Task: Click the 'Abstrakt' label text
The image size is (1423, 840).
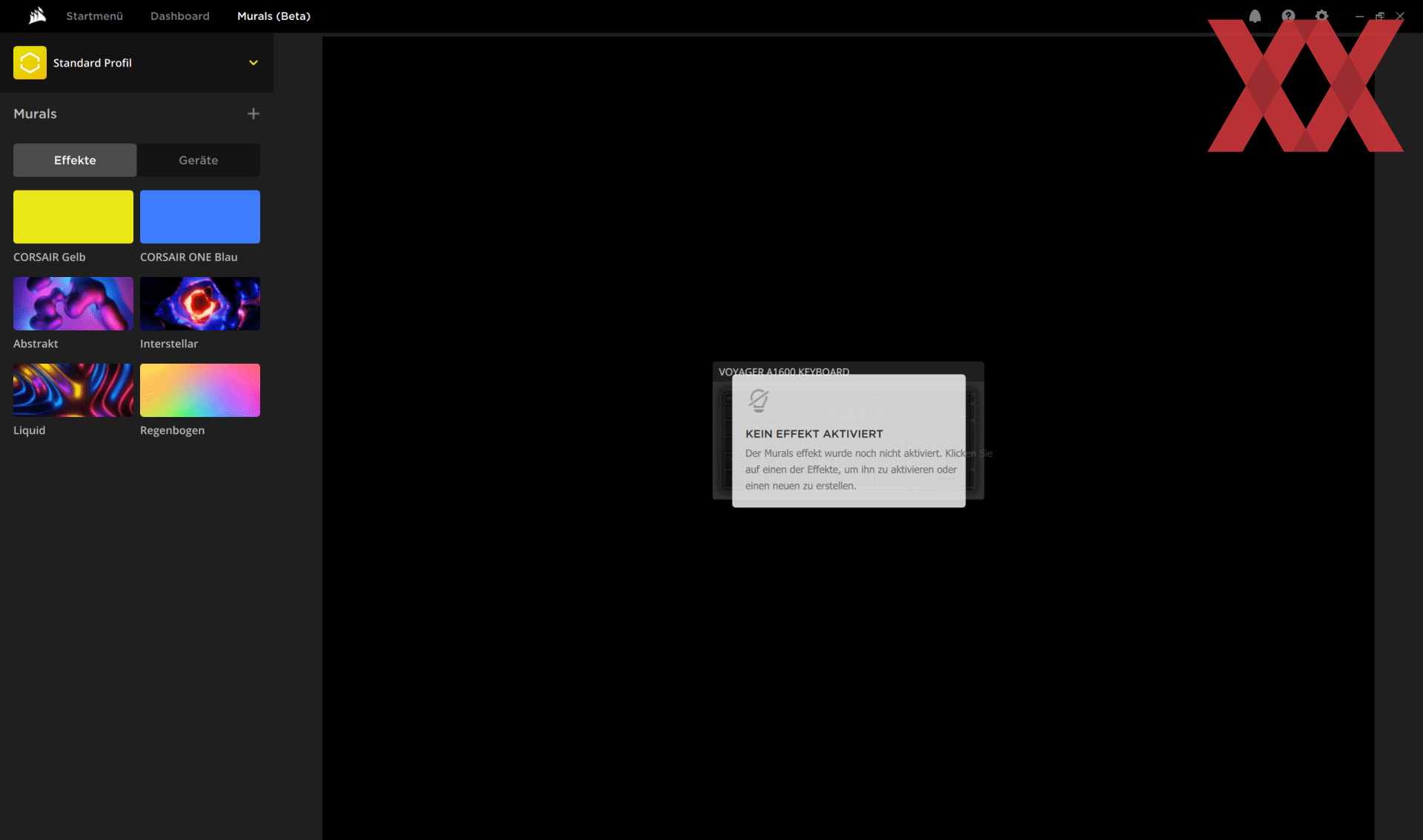Action: pyautogui.click(x=36, y=344)
